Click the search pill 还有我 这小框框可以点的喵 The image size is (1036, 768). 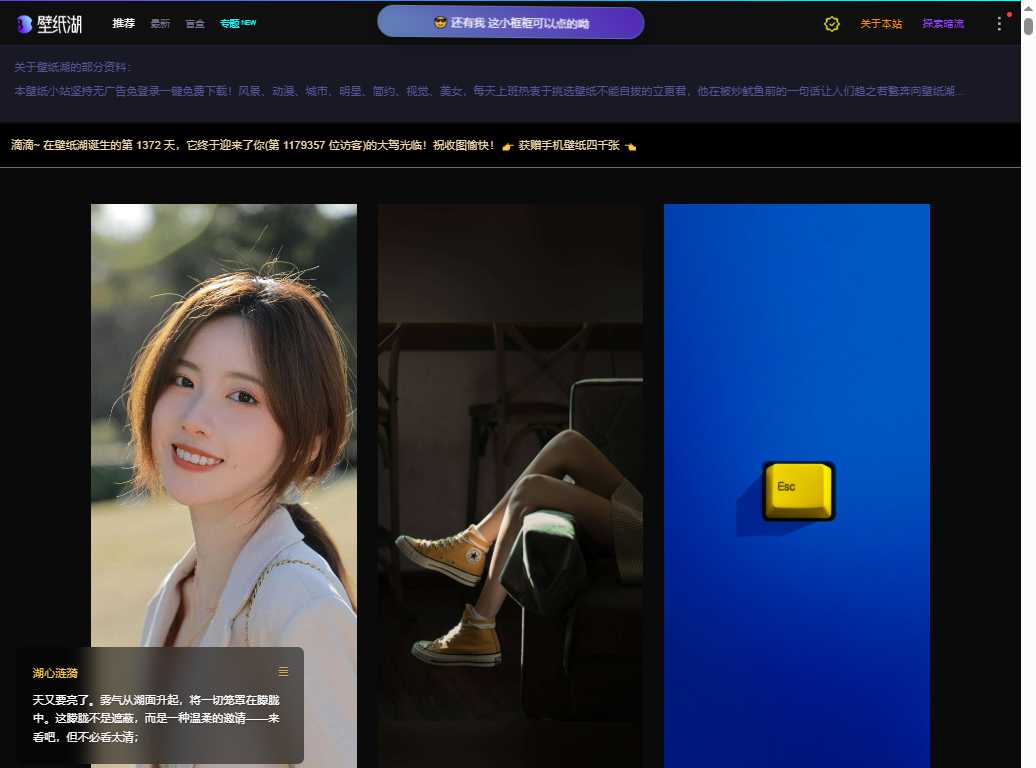510,21
